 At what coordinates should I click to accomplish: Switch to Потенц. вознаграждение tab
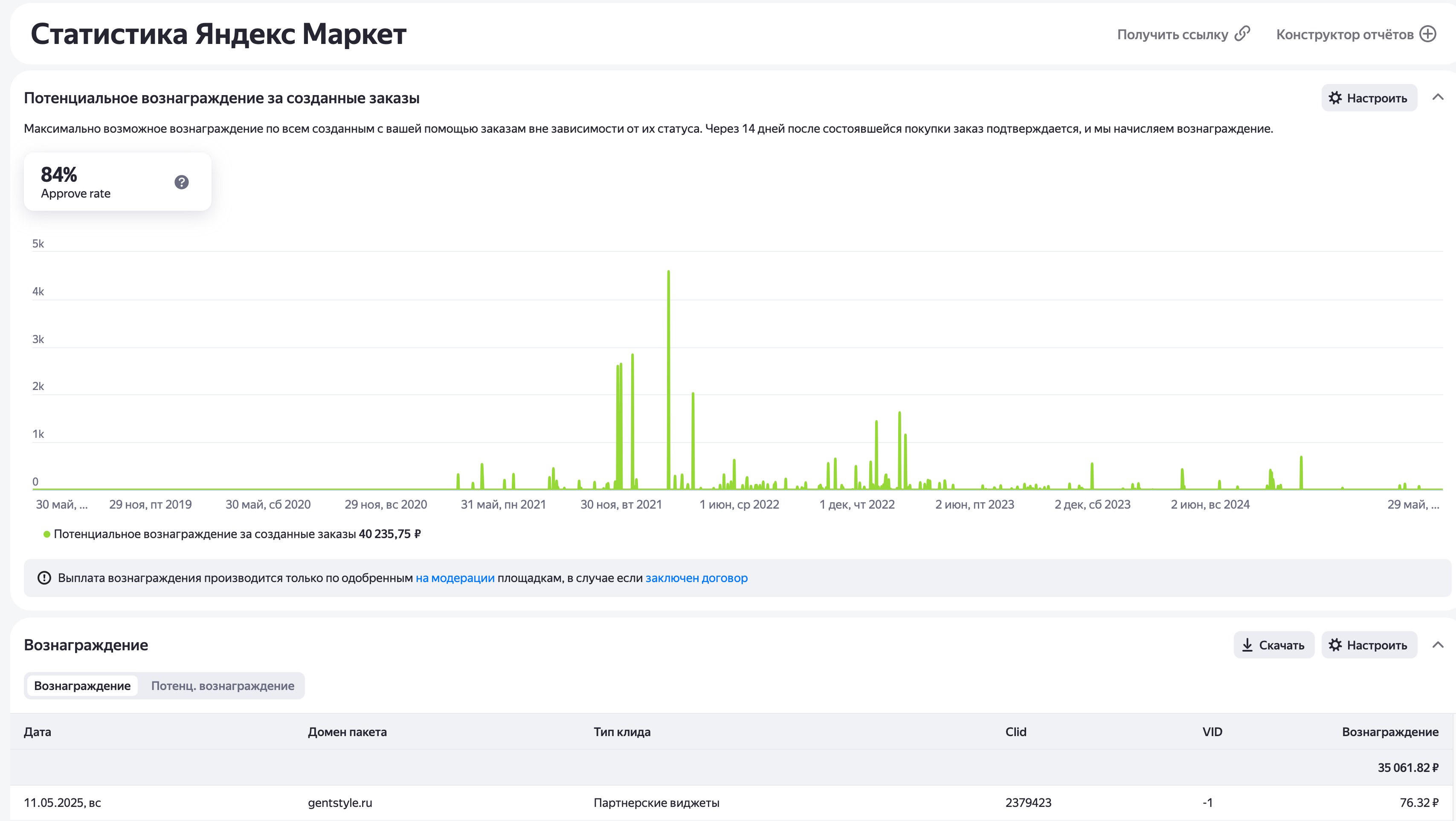point(223,686)
